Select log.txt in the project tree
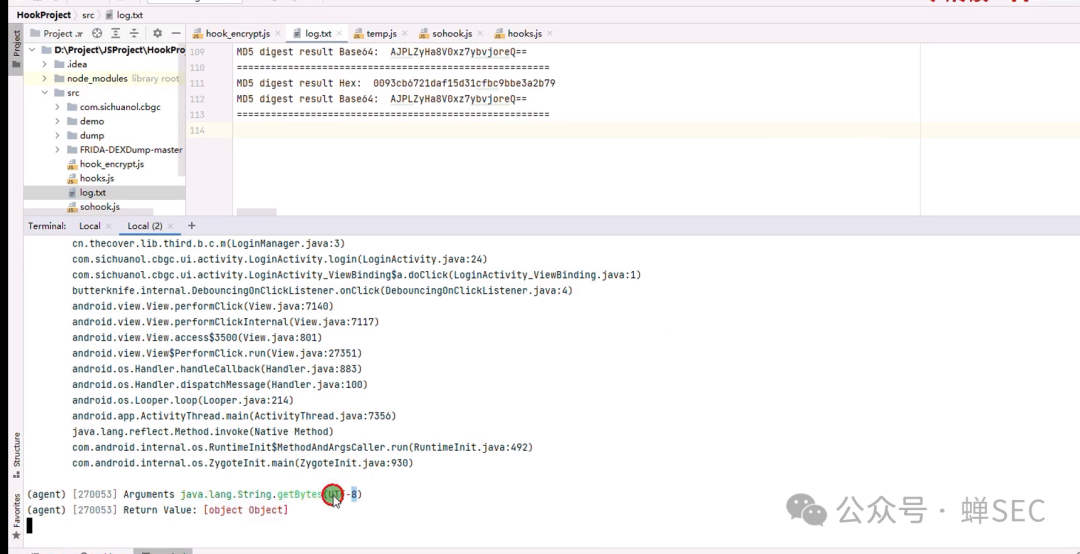 tap(92, 192)
